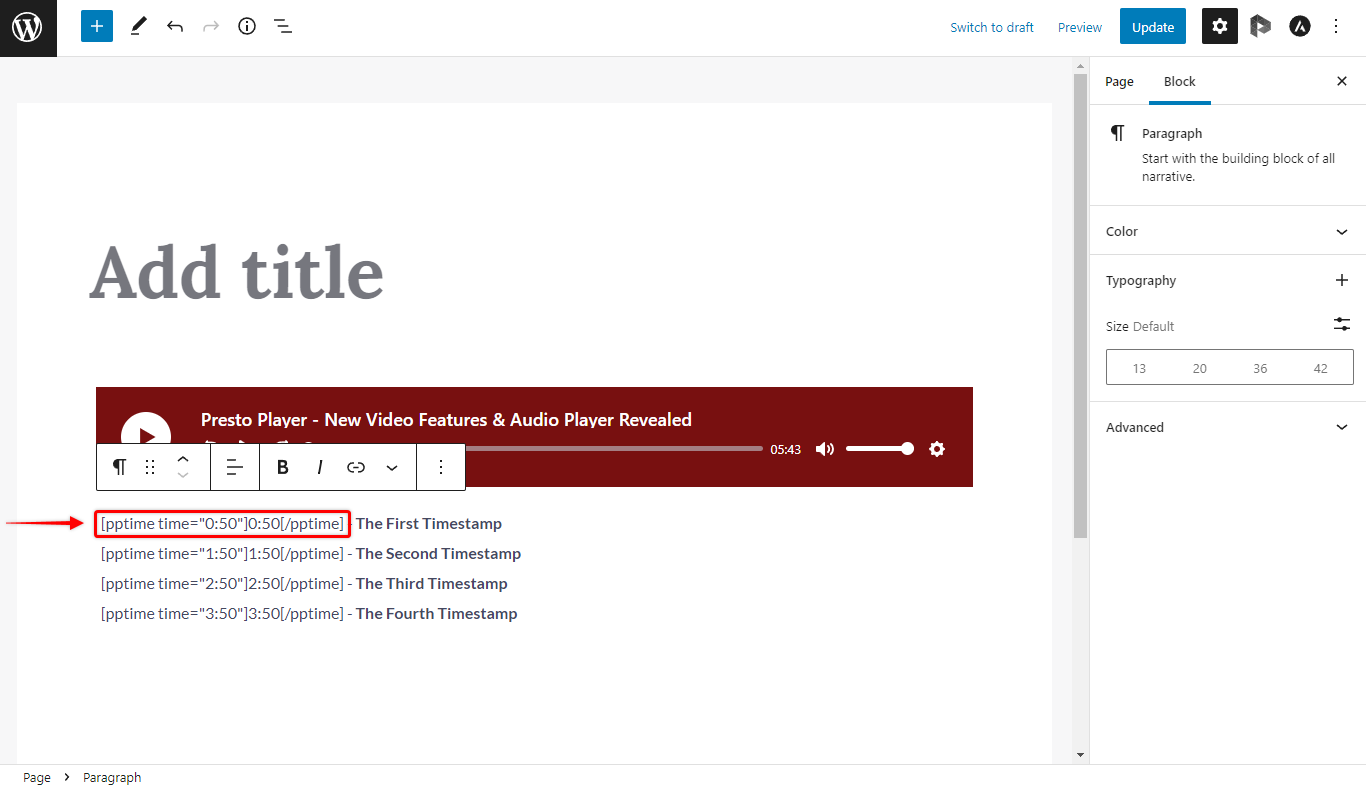Select font size 36

pos(1260,368)
